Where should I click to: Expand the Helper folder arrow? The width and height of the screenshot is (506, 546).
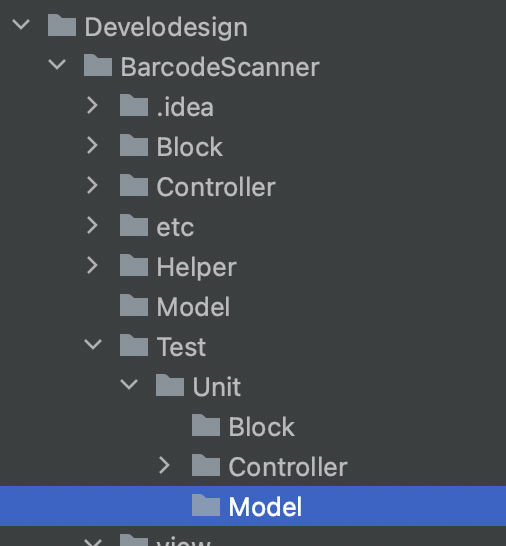(x=92, y=265)
